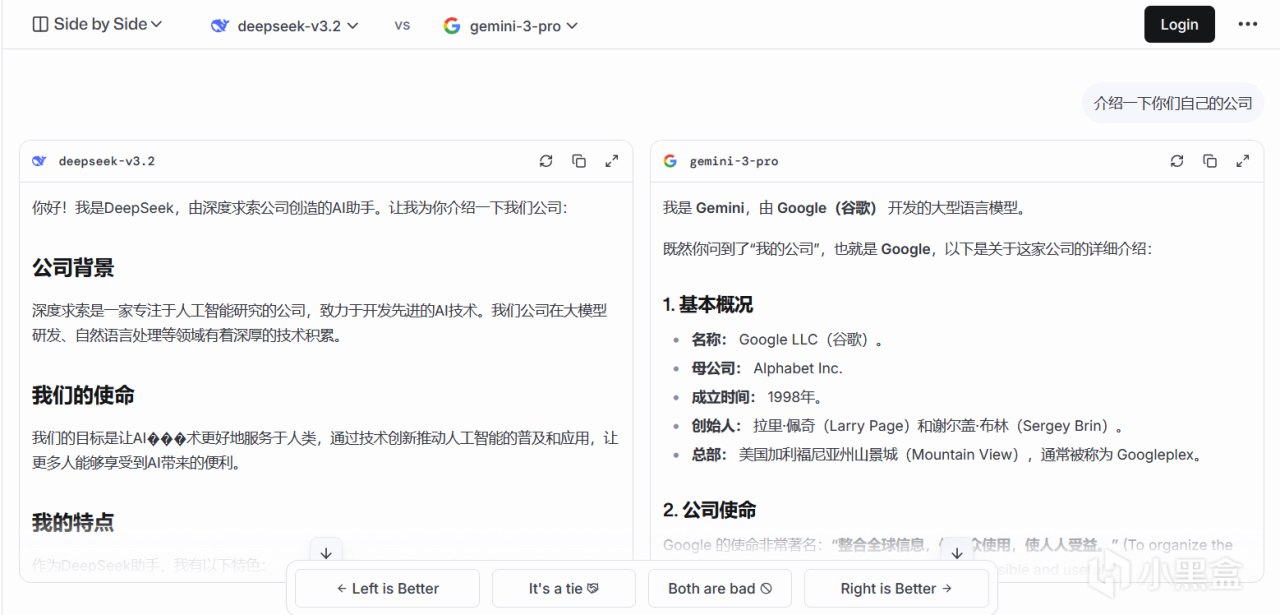Viewport: 1280px width, 615px height.
Task: Regenerate the deepseek-v3.2 response
Action: (x=546, y=161)
